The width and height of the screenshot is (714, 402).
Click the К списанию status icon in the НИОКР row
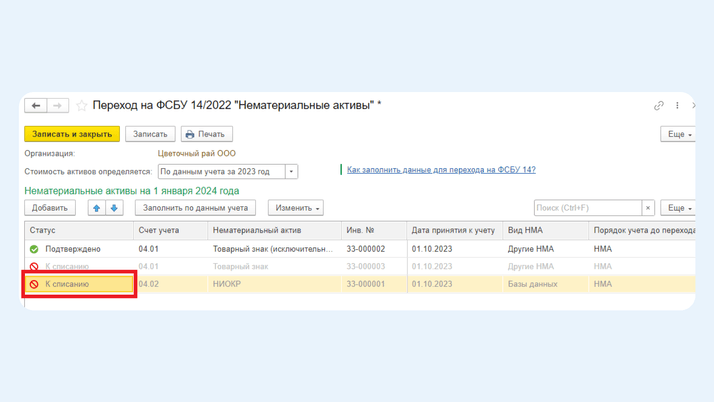[34, 284]
